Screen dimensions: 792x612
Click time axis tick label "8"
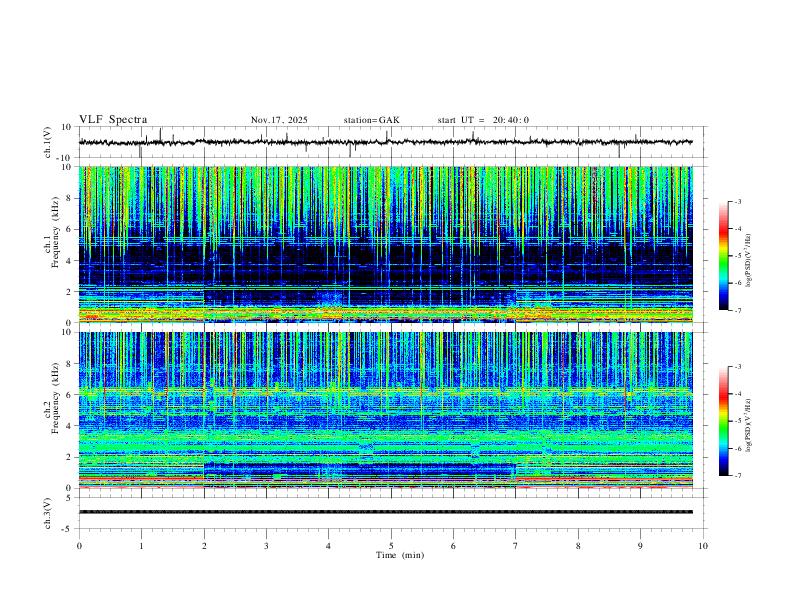pos(578,546)
